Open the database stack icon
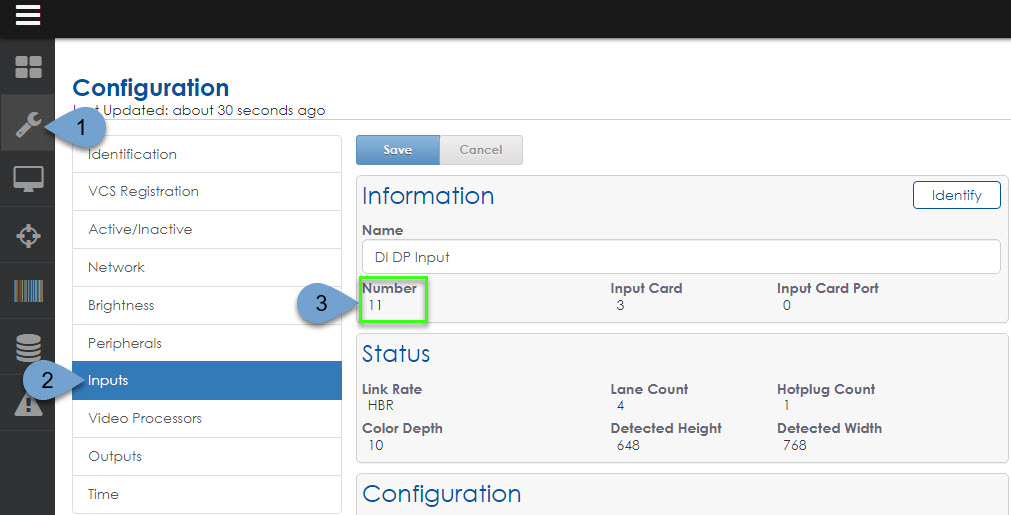This screenshot has width=1011, height=515. (27, 348)
